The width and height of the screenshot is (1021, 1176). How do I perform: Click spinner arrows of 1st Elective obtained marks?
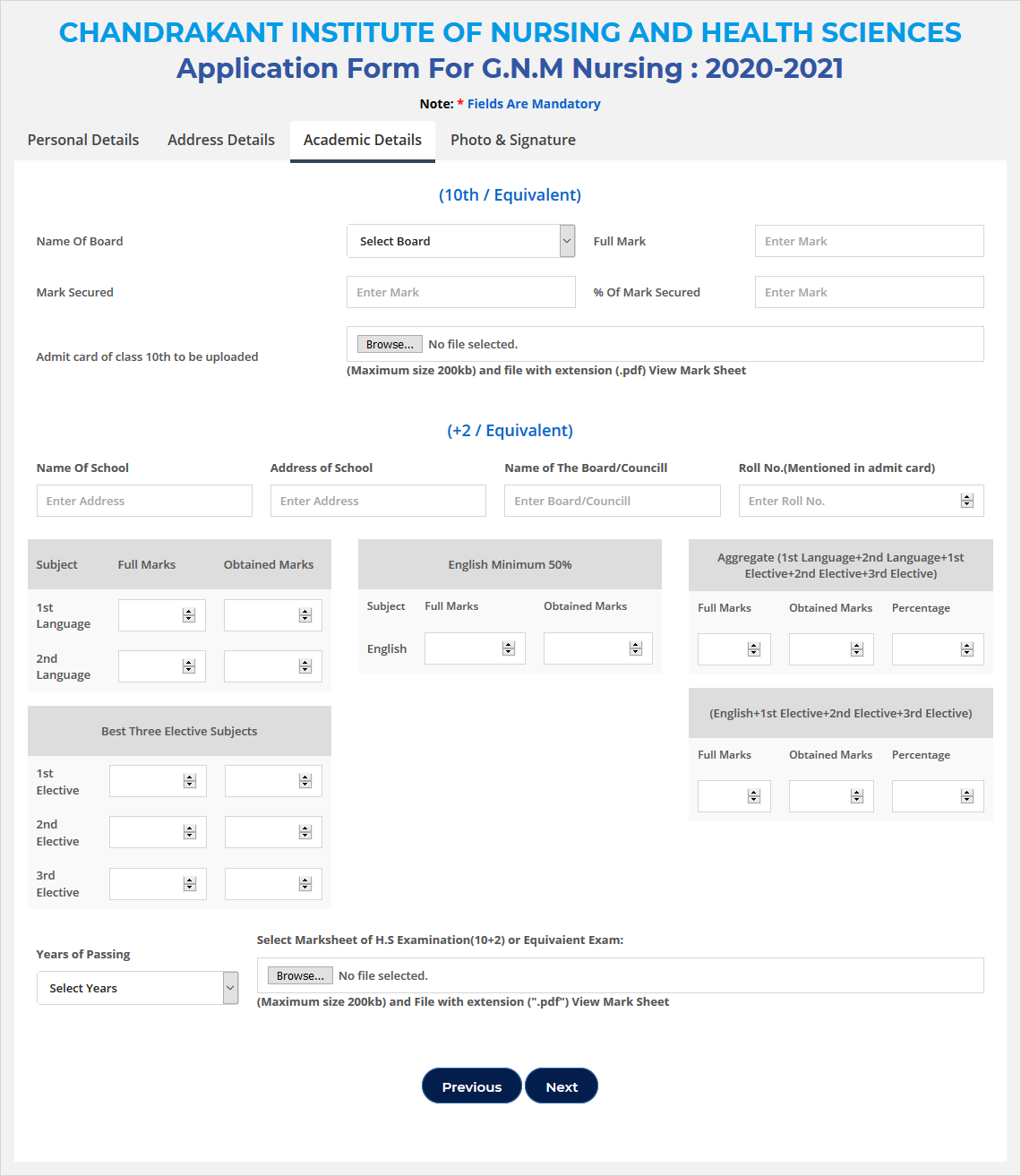tap(305, 781)
